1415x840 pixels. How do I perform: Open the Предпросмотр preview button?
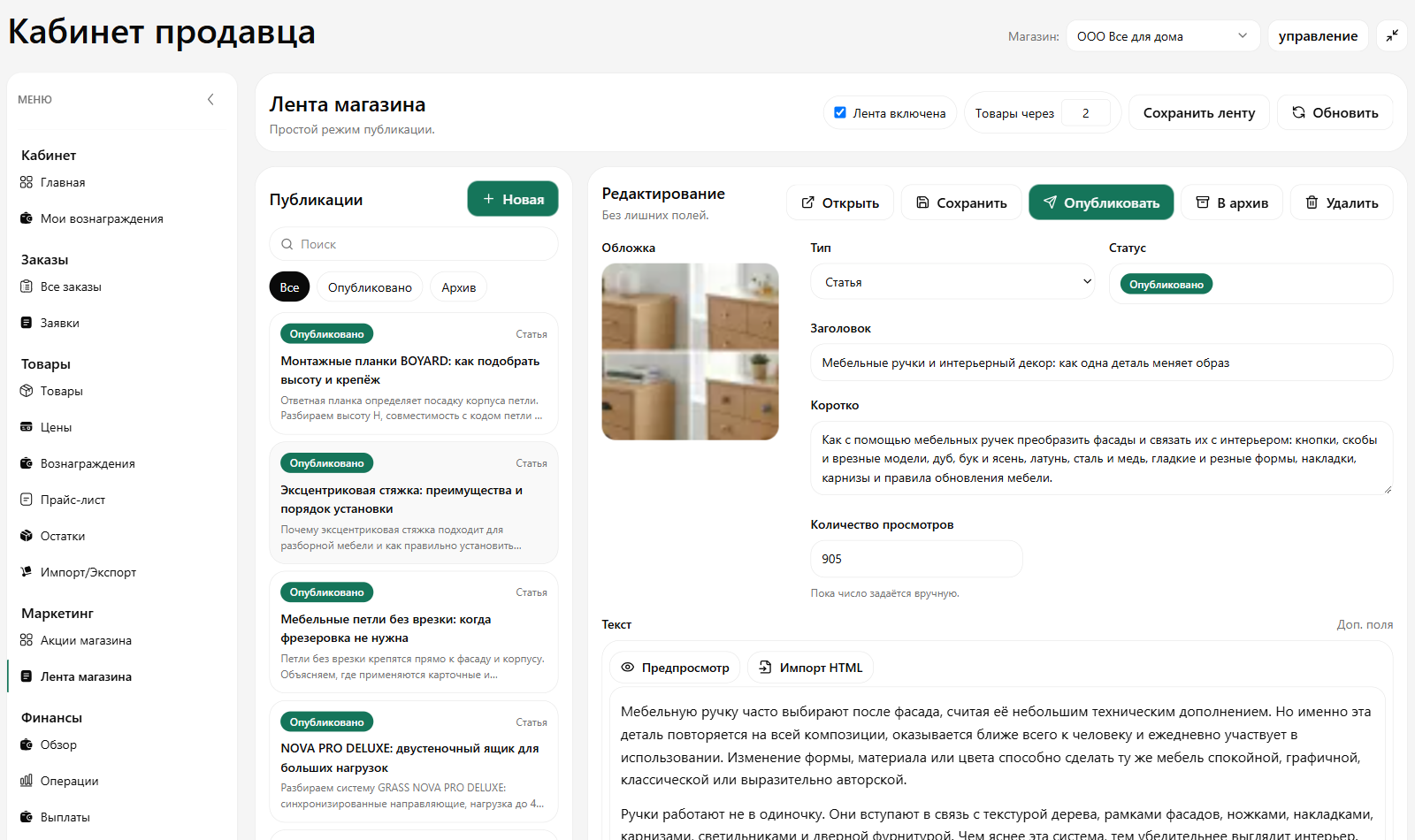click(x=676, y=668)
